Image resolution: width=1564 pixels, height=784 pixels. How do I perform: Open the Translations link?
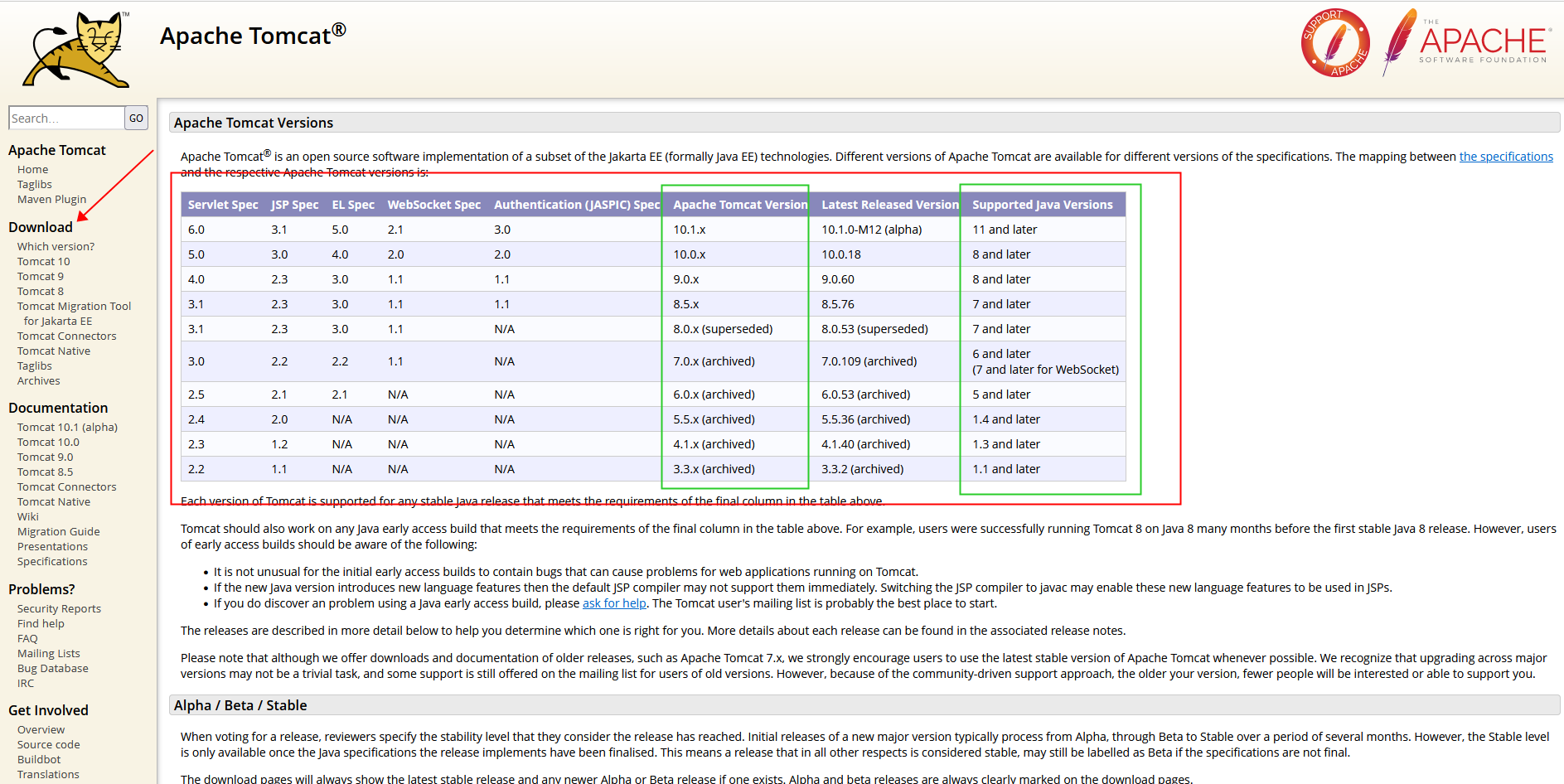point(49,774)
